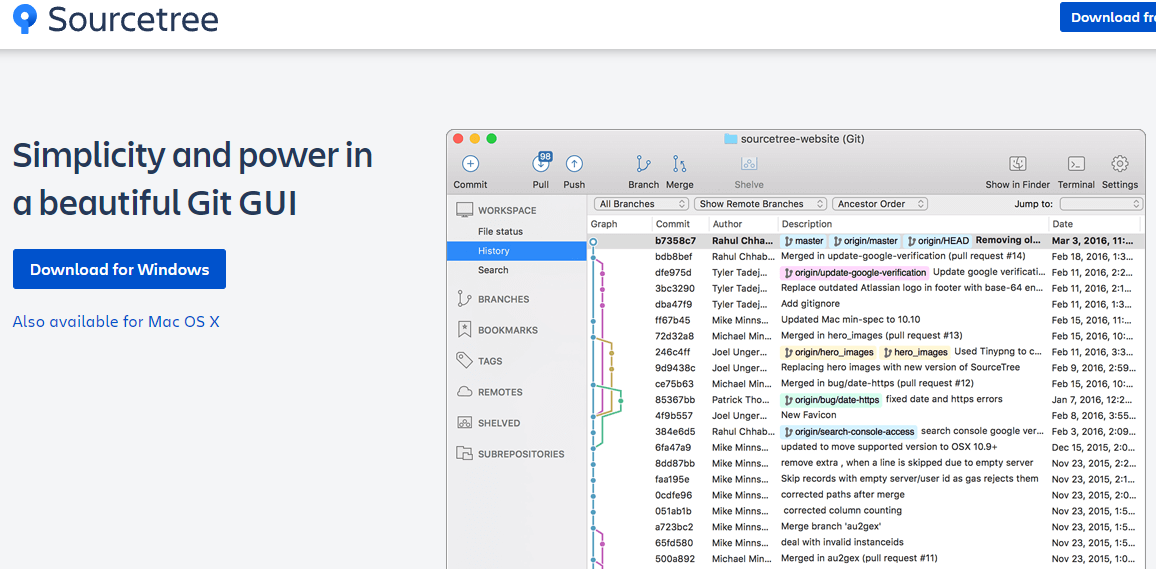Expand the BRANCHES section
The height and width of the screenshot is (577, 1156).
pos(503,299)
